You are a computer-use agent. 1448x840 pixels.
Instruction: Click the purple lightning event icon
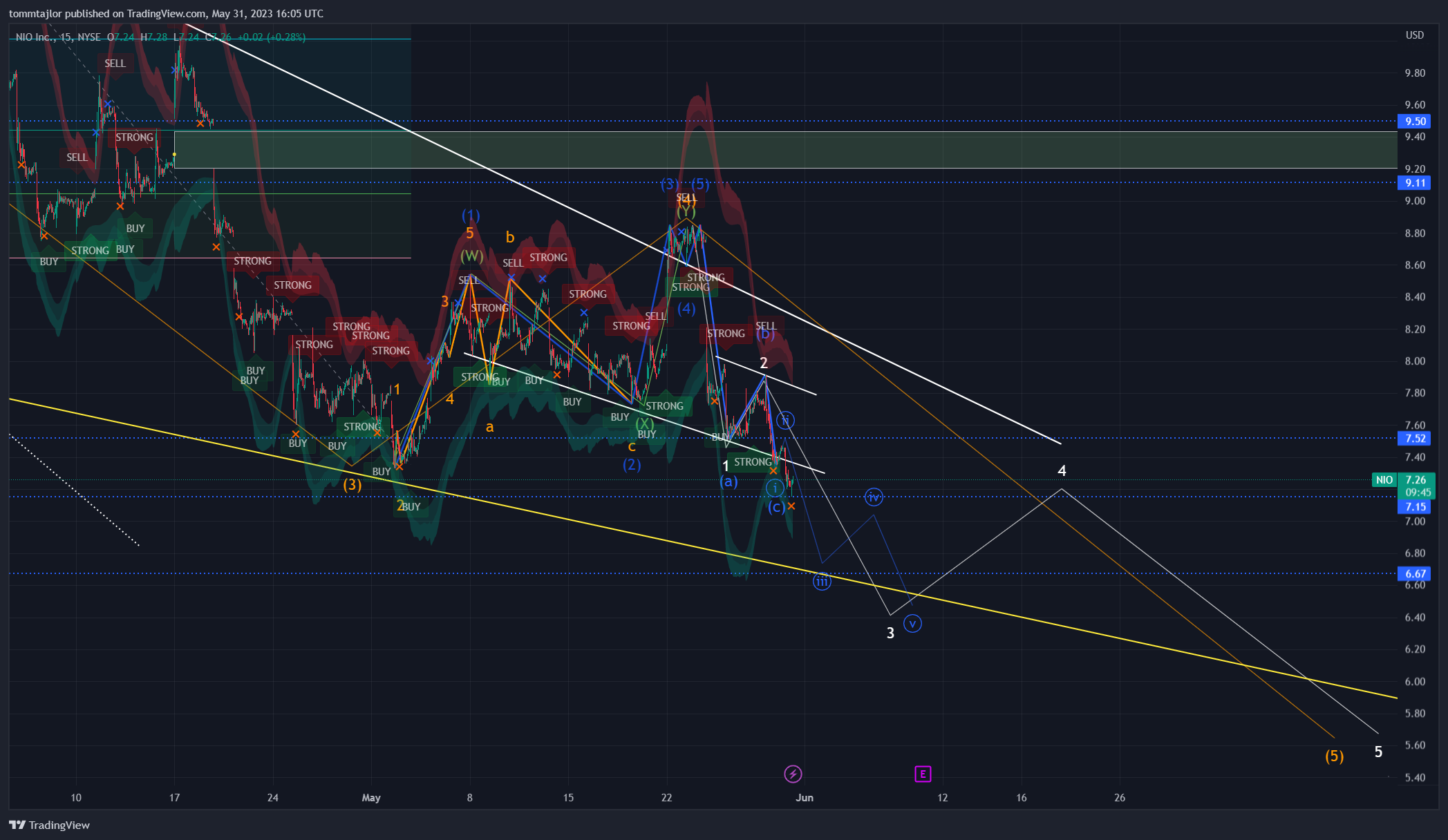click(x=793, y=774)
